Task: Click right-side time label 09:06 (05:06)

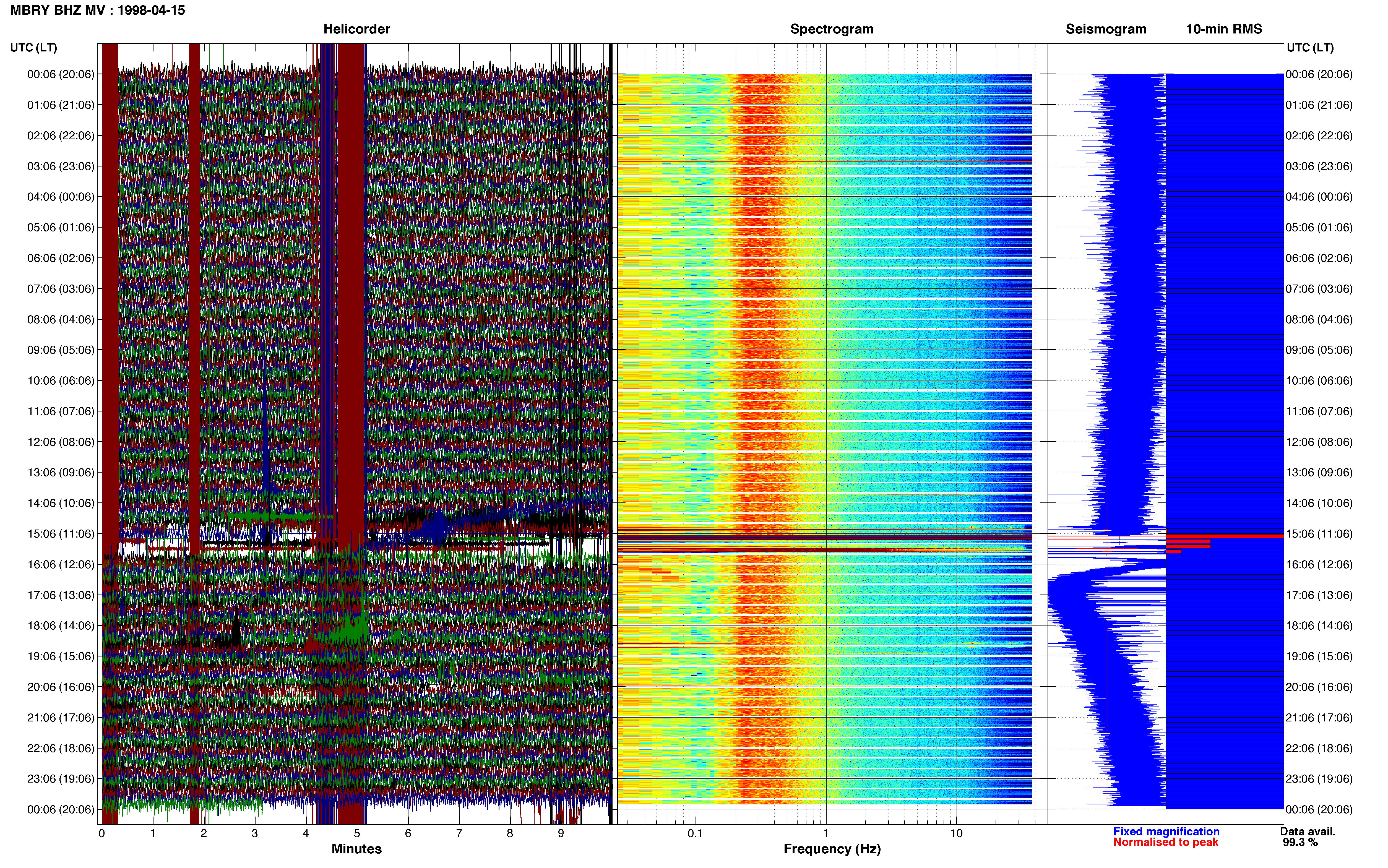Action: [x=1319, y=350]
